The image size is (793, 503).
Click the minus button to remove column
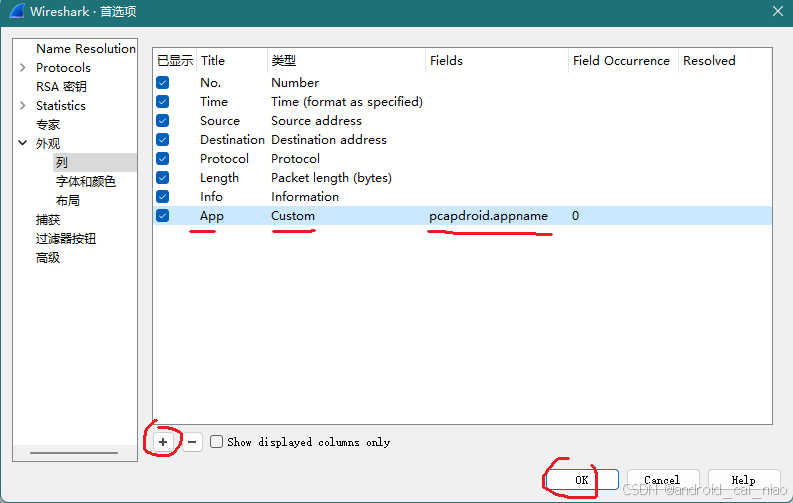[192, 442]
